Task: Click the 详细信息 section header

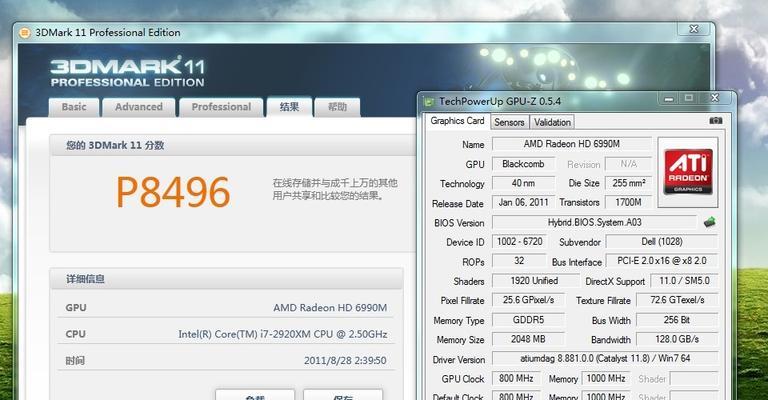Action: [x=85, y=279]
